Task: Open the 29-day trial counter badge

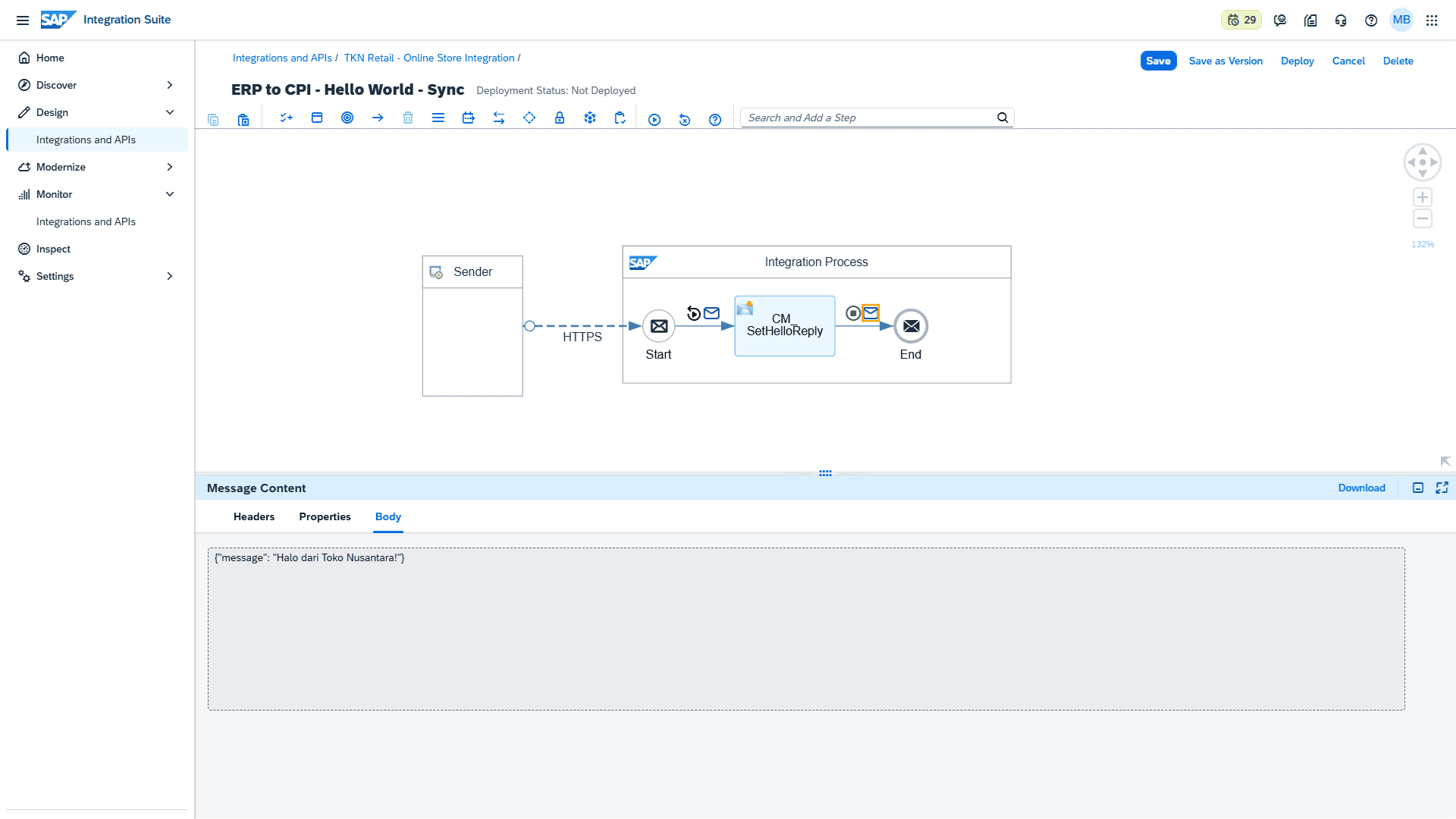Action: tap(1241, 20)
